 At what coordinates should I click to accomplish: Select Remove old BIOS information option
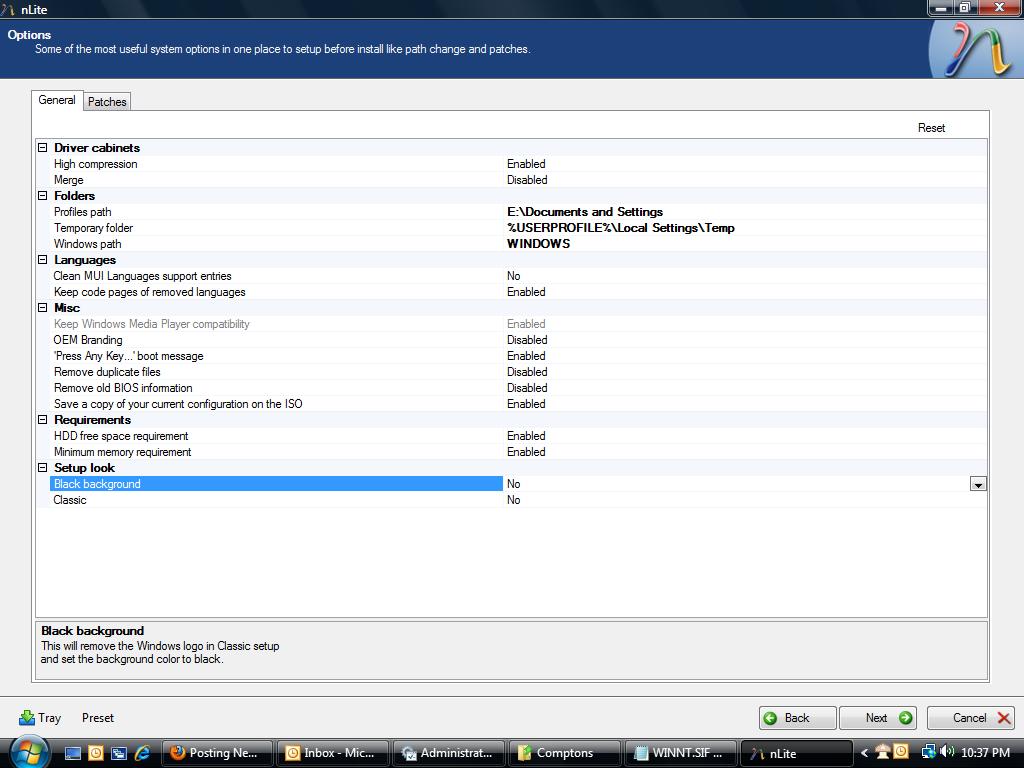[x=519, y=388]
